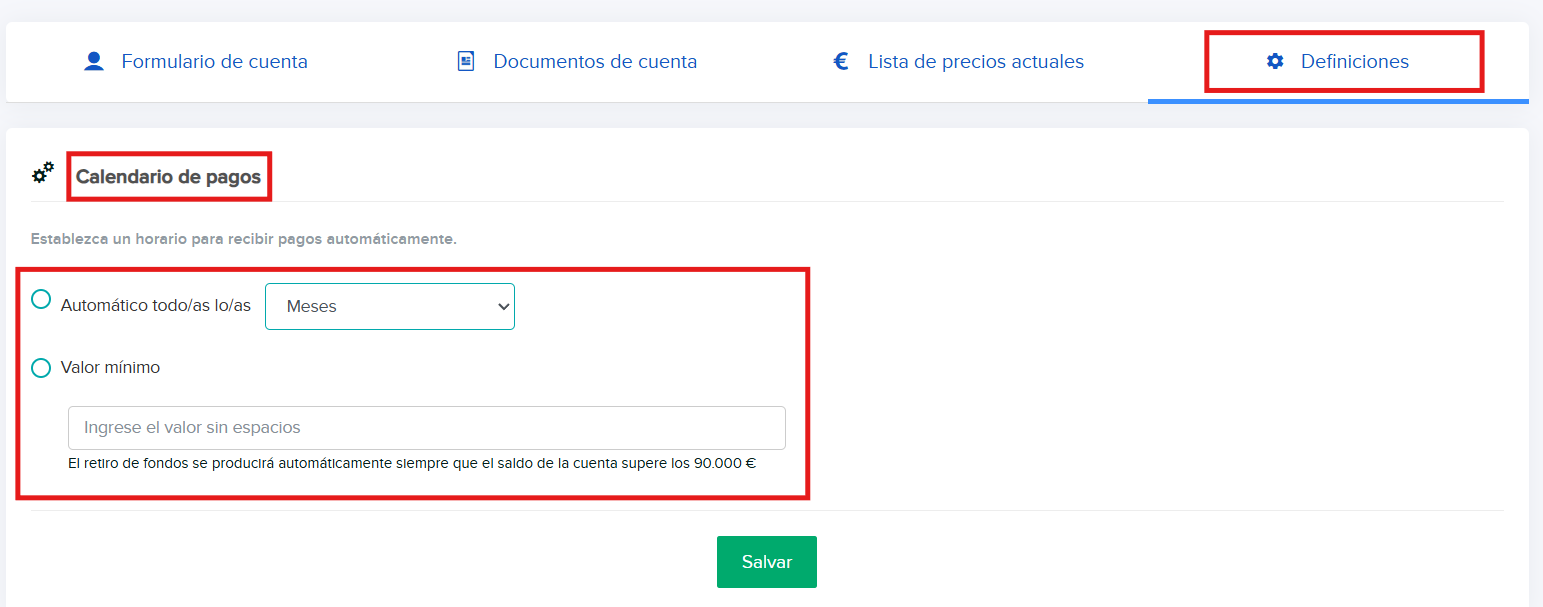Click the person icon beside Formulario de cuenta
Image resolution: width=1543 pixels, height=607 pixels.
point(94,62)
